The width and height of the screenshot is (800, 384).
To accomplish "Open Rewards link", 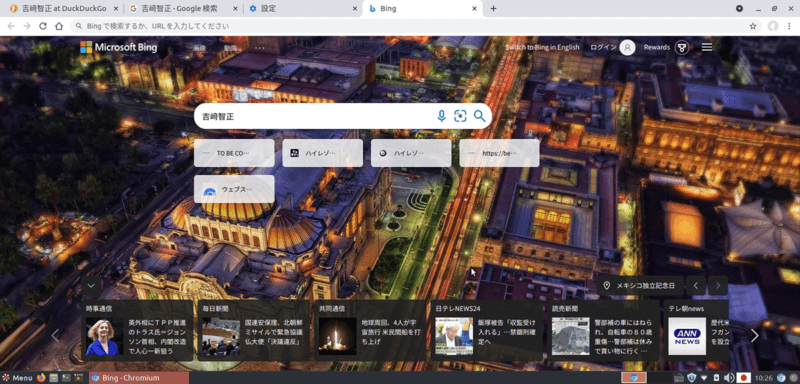I will [657, 47].
